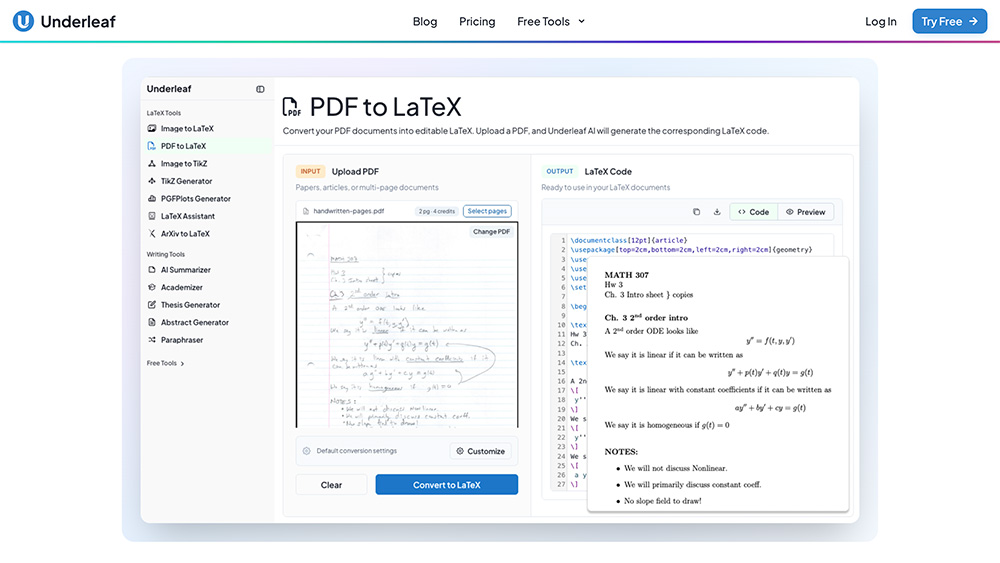Click the 2 pg · 4 credits badge
The height and width of the screenshot is (563, 1000).
(x=437, y=211)
